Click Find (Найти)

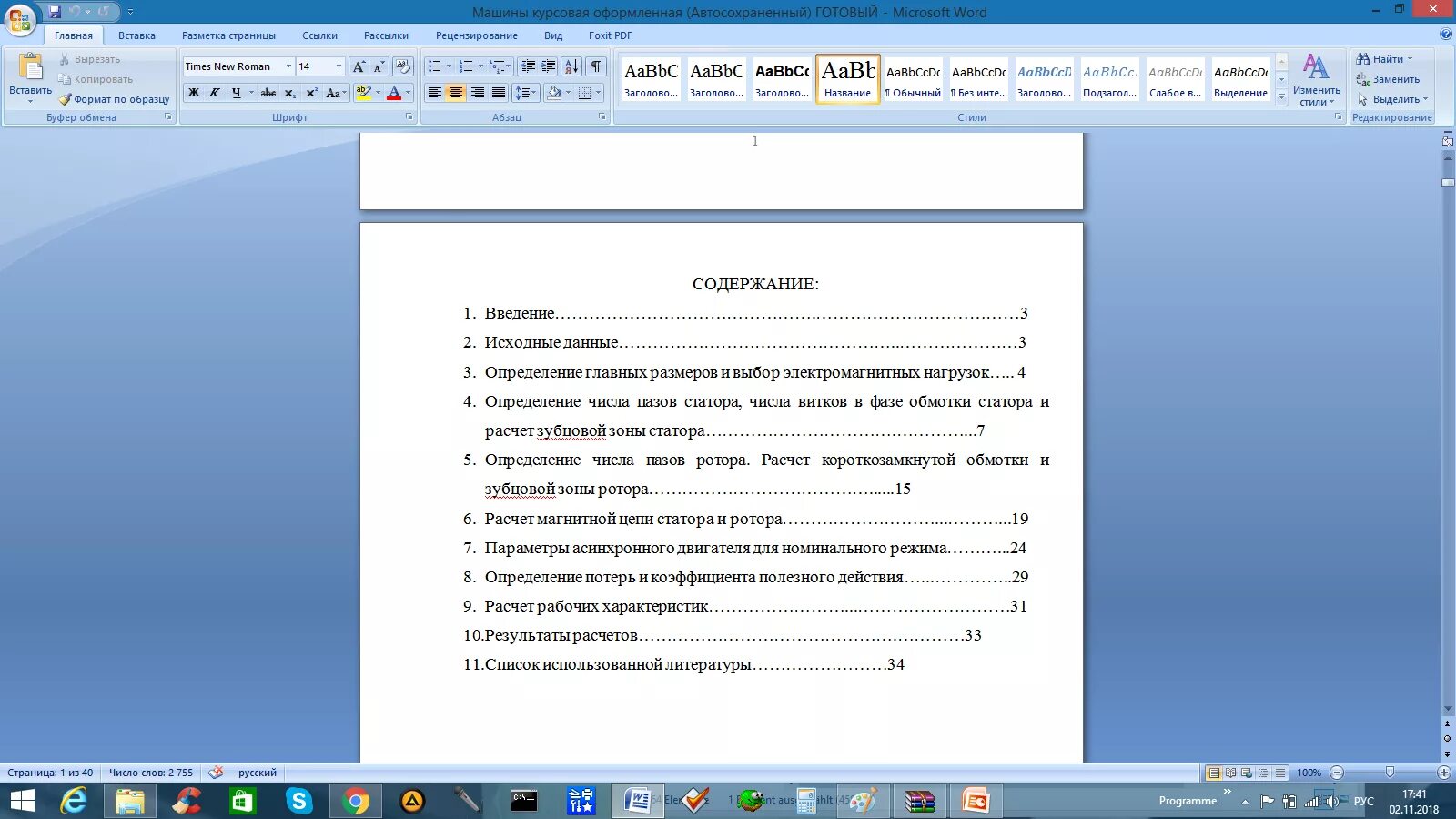tap(1384, 59)
